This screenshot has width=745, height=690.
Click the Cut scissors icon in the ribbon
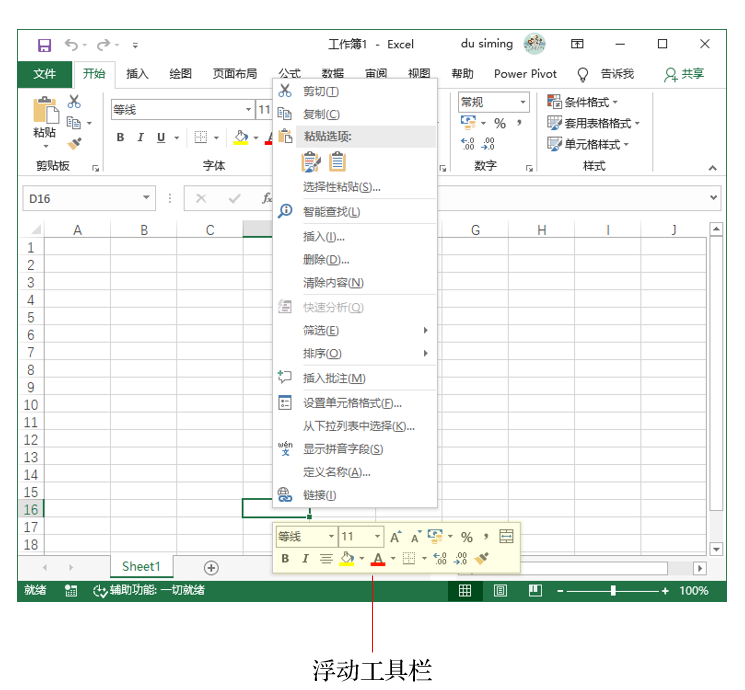coord(74,101)
